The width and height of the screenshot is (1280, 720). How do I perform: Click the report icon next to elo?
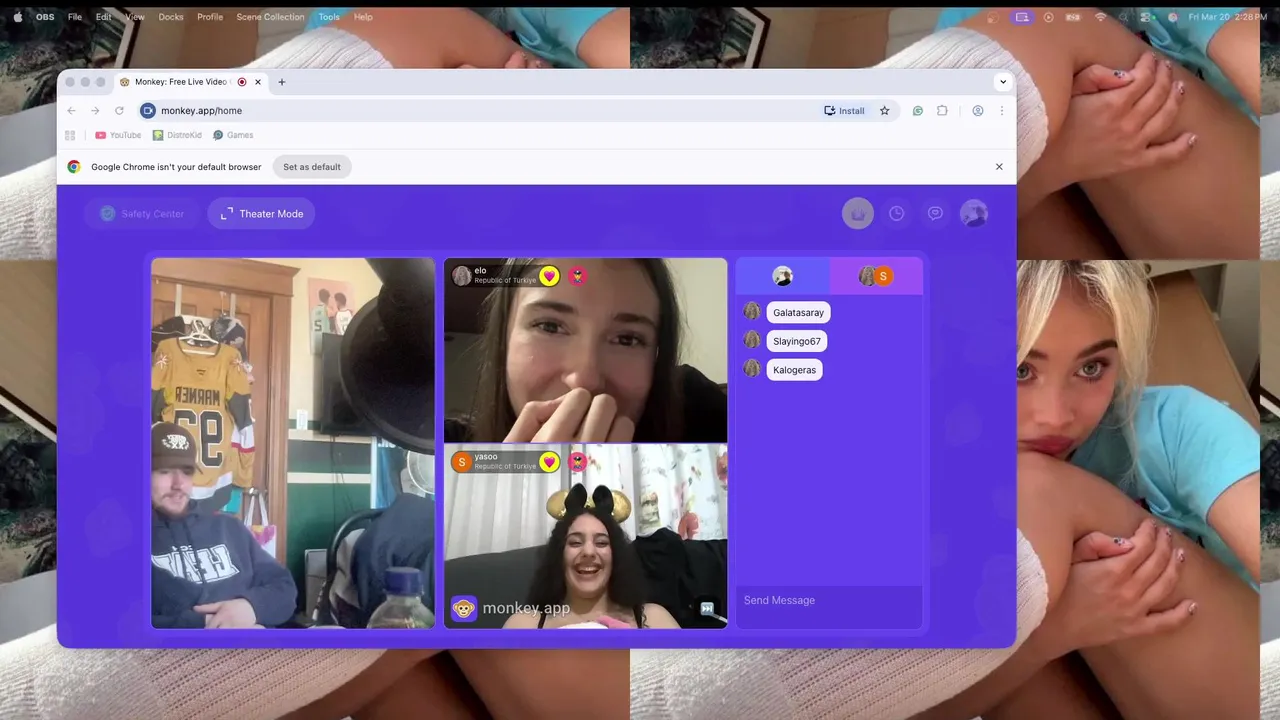(578, 276)
